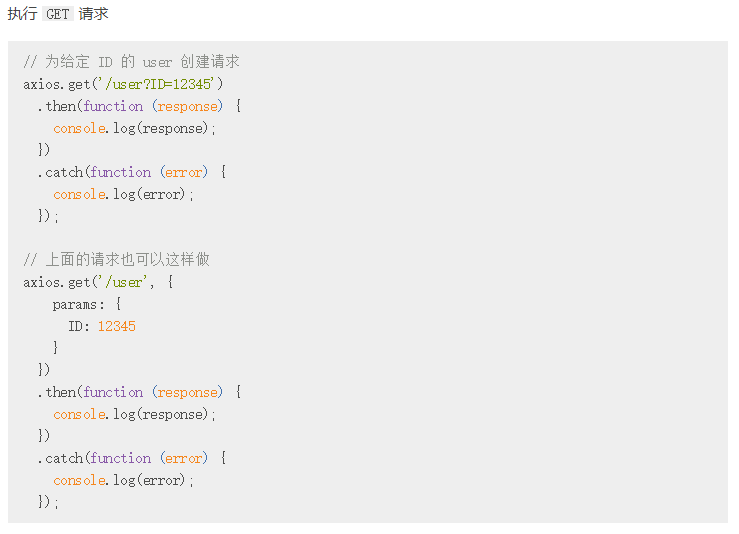Screen dimensions: 739x534
Task: Click the orange 'response' parameter in first then
Action: tap(188, 107)
